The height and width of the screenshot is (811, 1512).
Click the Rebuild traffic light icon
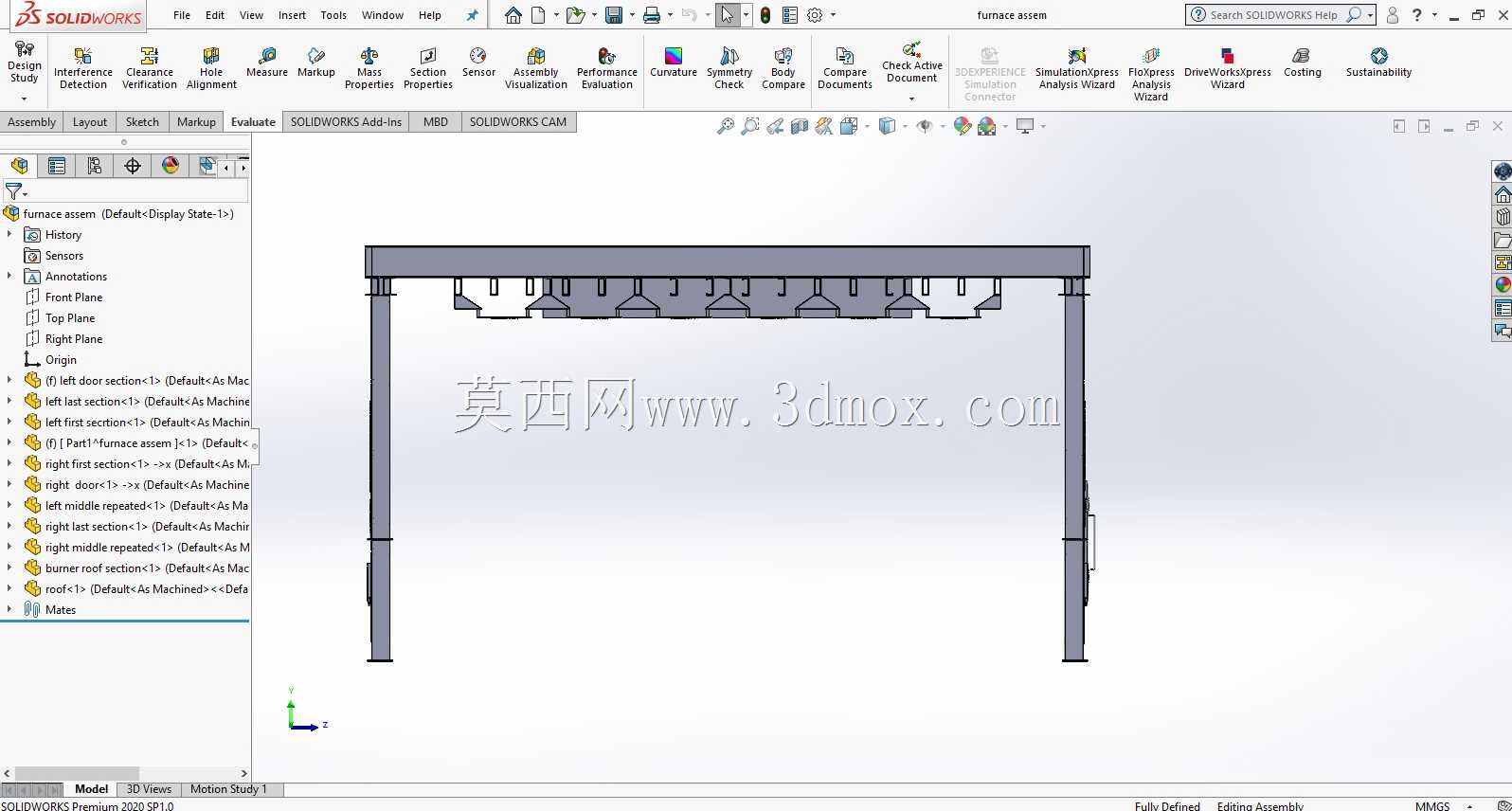765,15
